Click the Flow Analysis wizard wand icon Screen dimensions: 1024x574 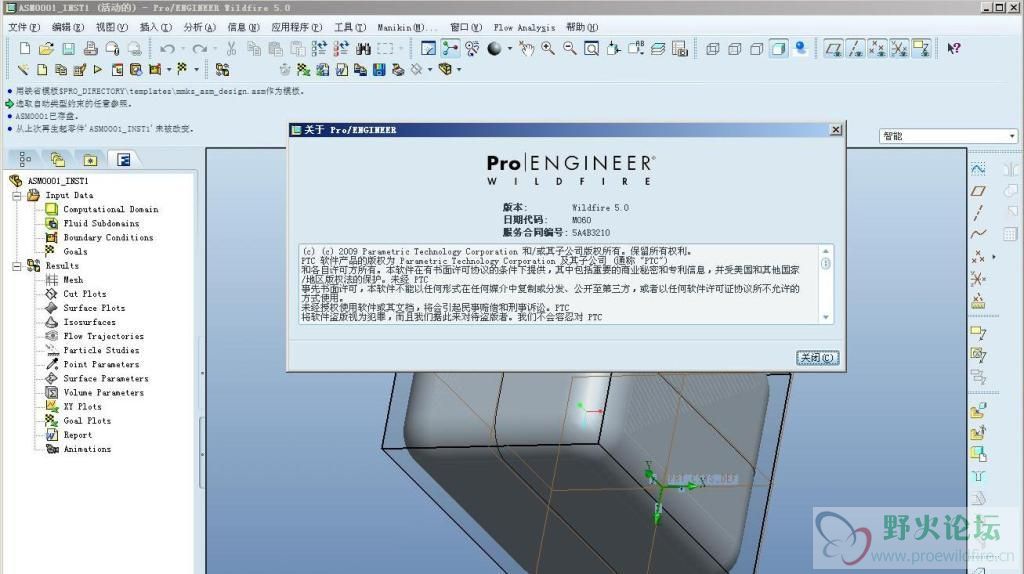pos(23,69)
